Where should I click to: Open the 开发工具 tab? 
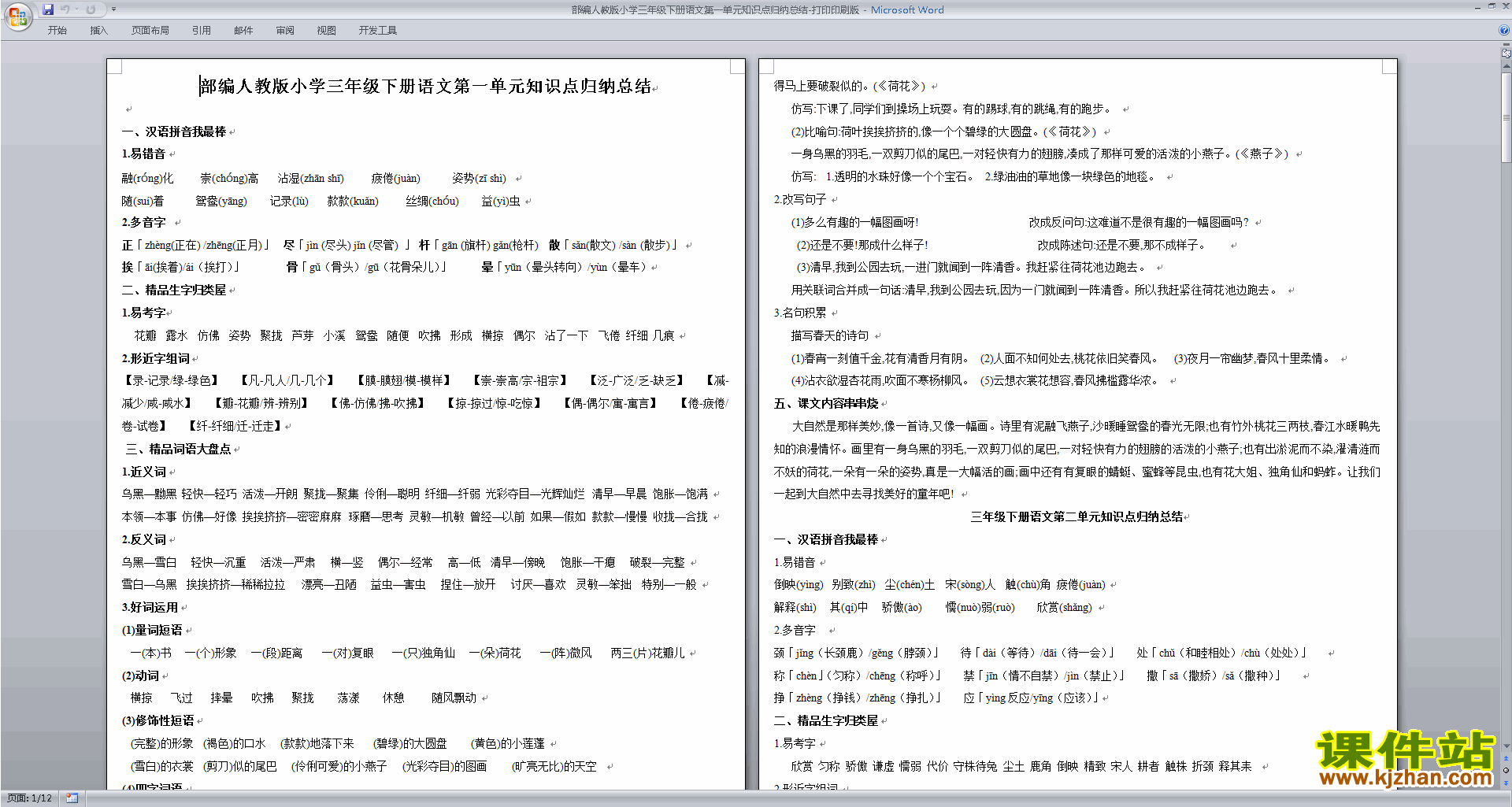coord(378,31)
